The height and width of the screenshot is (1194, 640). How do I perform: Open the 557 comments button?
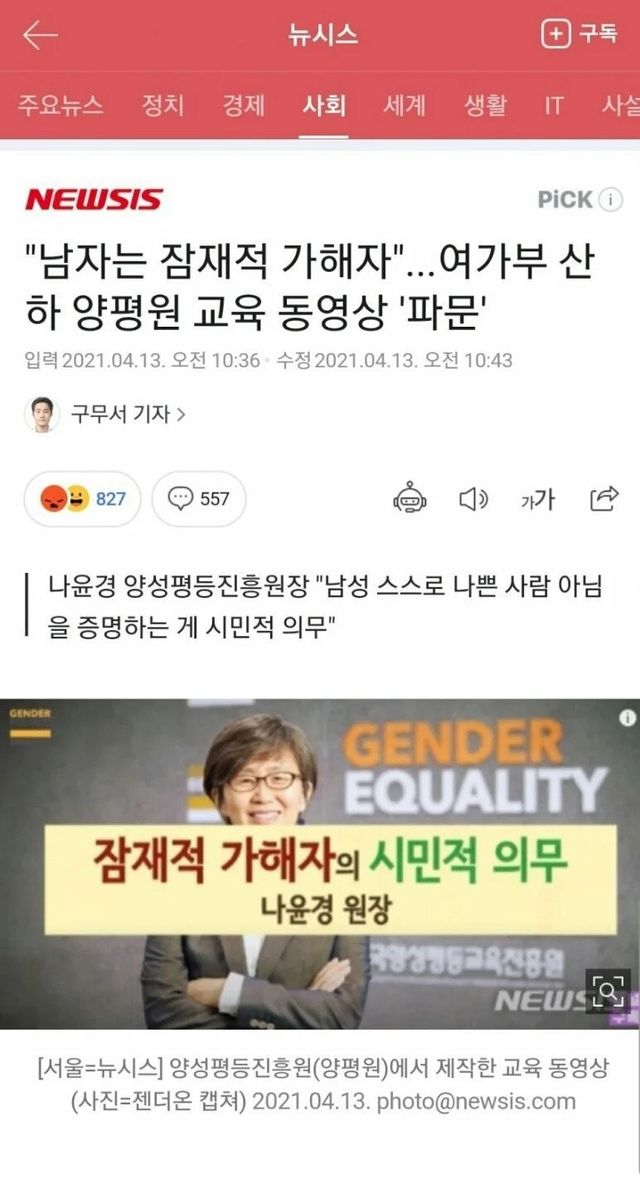tap(199, 499)
